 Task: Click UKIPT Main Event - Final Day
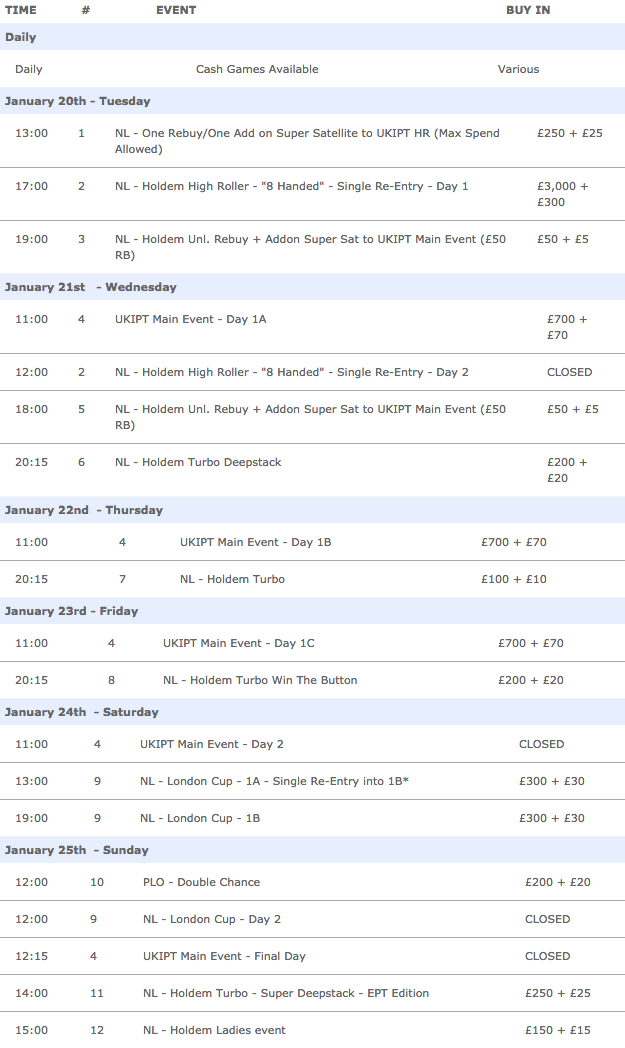pos(224,956)
